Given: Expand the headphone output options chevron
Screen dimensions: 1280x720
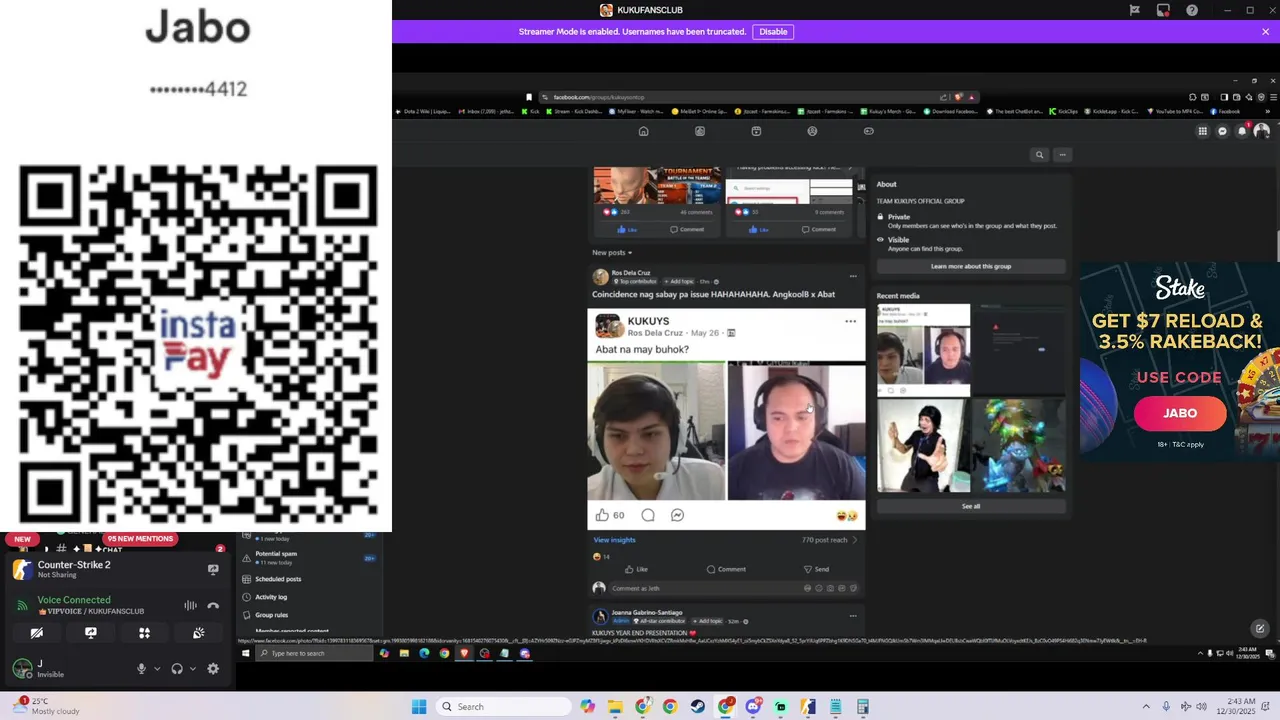Looking at the screenshot, I should tap(192, 669).
